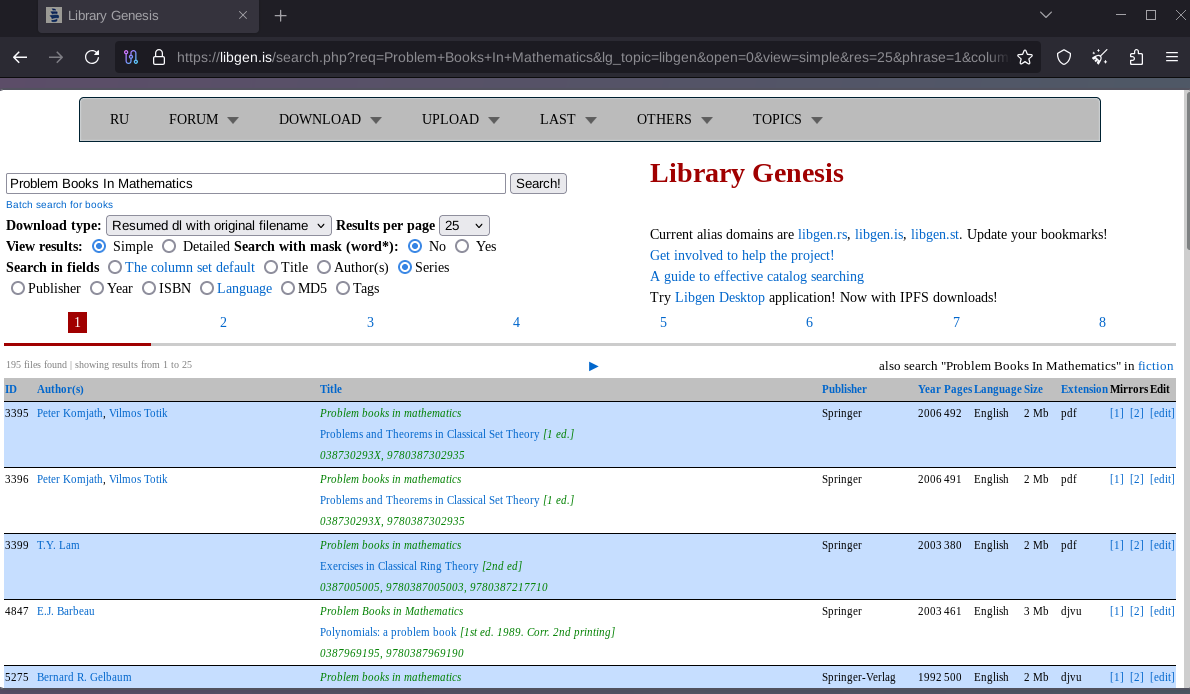Search in Publisher field
1190x694 pixels.
coord(17,289)
